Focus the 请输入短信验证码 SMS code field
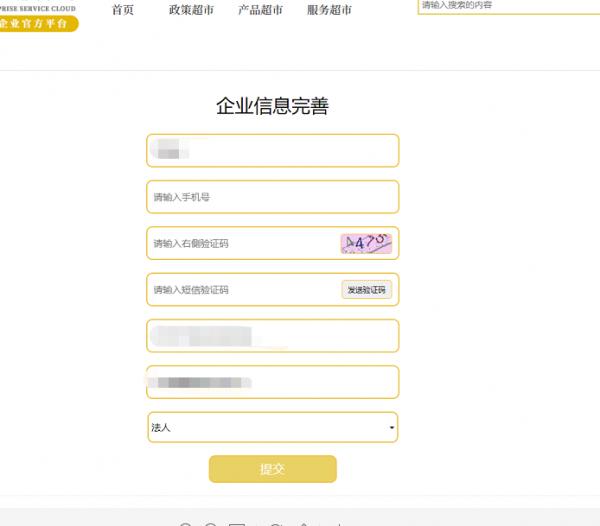This screenshot has width=600, height=526. 243,290
